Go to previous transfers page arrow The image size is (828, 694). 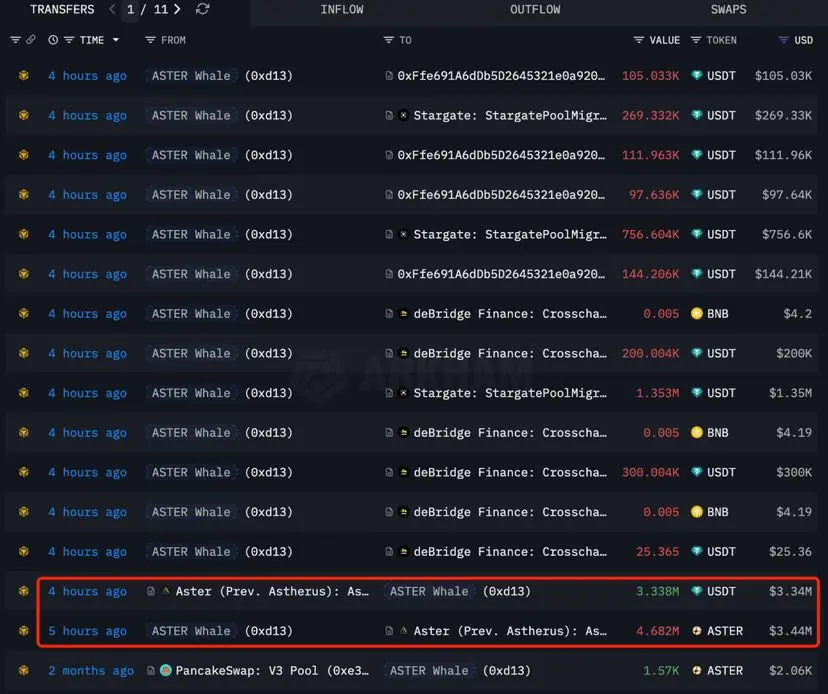pos(112,10)
